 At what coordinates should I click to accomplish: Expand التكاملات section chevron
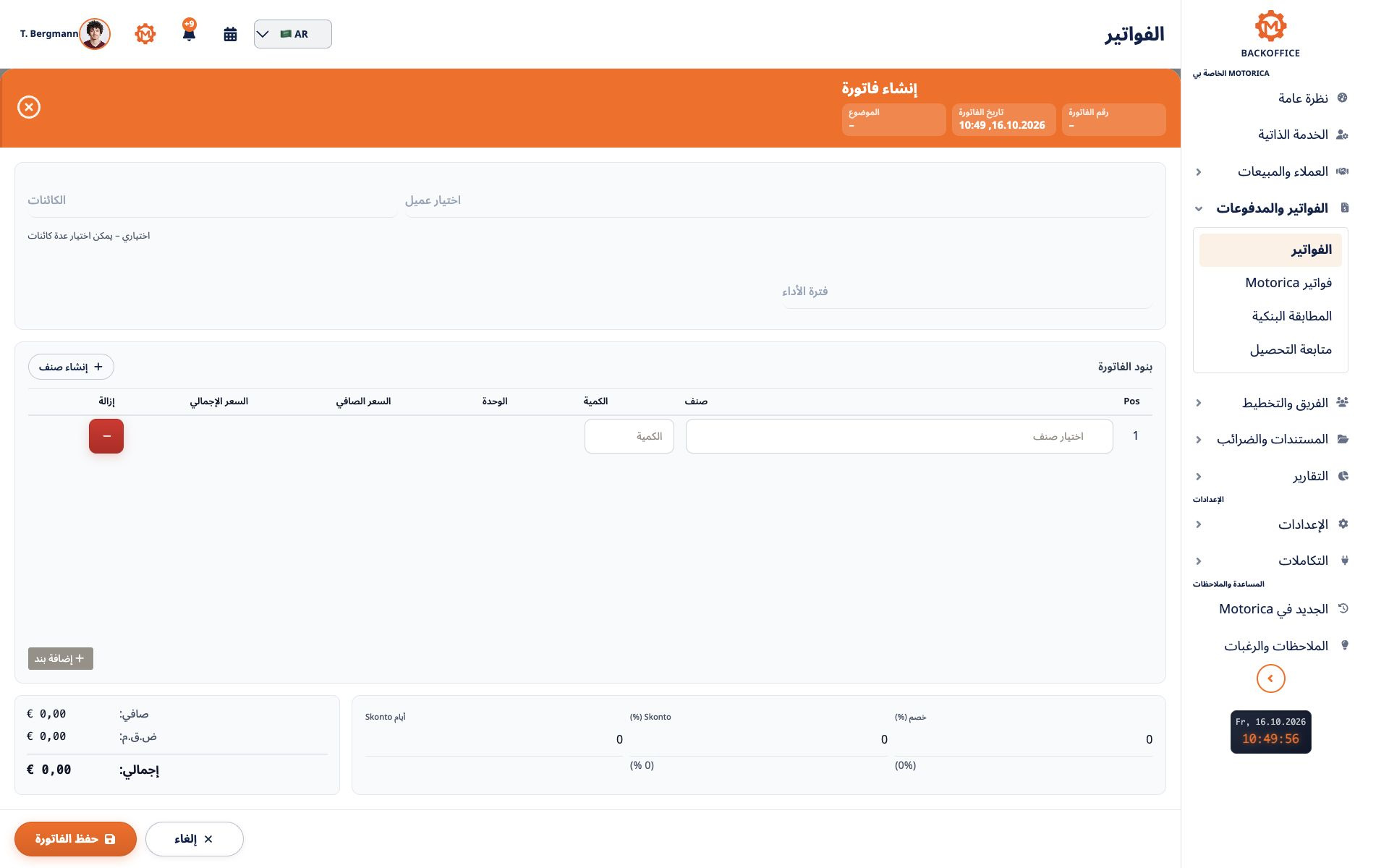point(1199,561)
